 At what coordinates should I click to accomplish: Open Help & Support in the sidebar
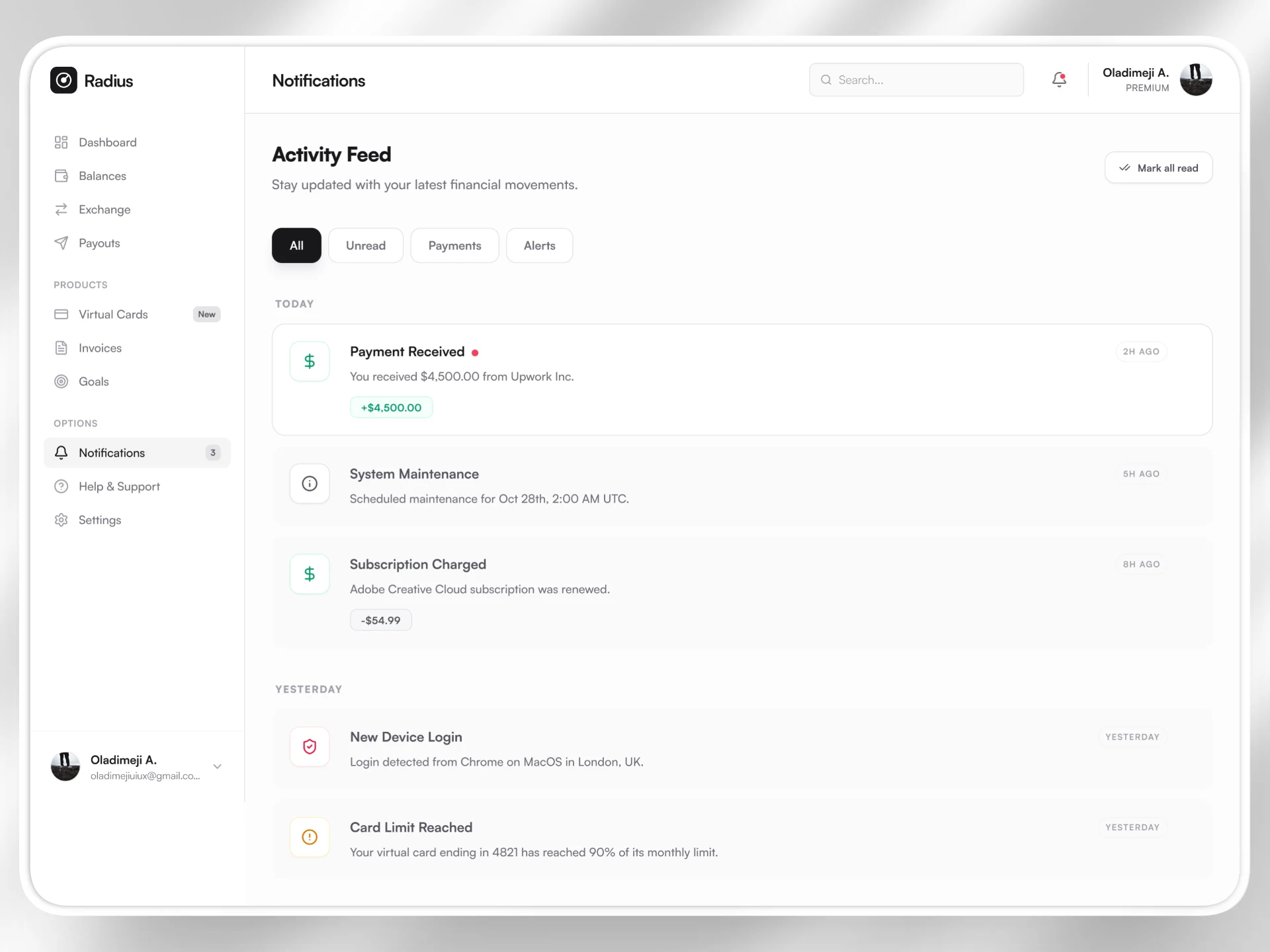(119, 487)
